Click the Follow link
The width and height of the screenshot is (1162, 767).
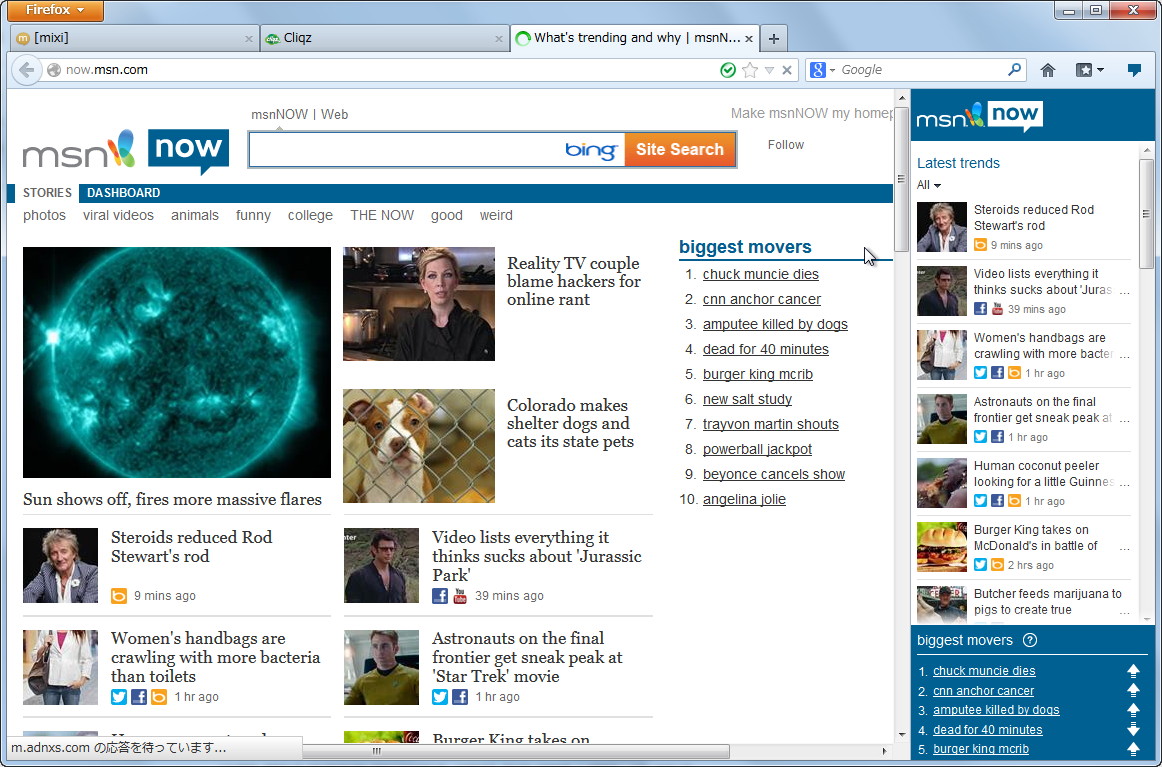[x=786, y=145]
